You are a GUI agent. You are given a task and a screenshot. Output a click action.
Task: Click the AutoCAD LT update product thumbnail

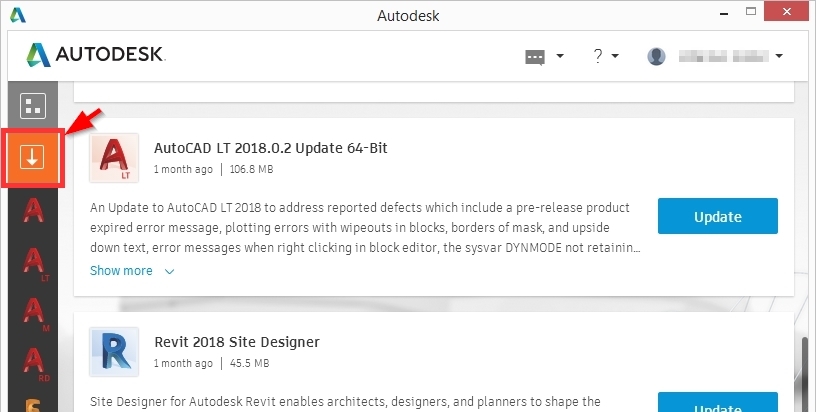coord(114,158)
